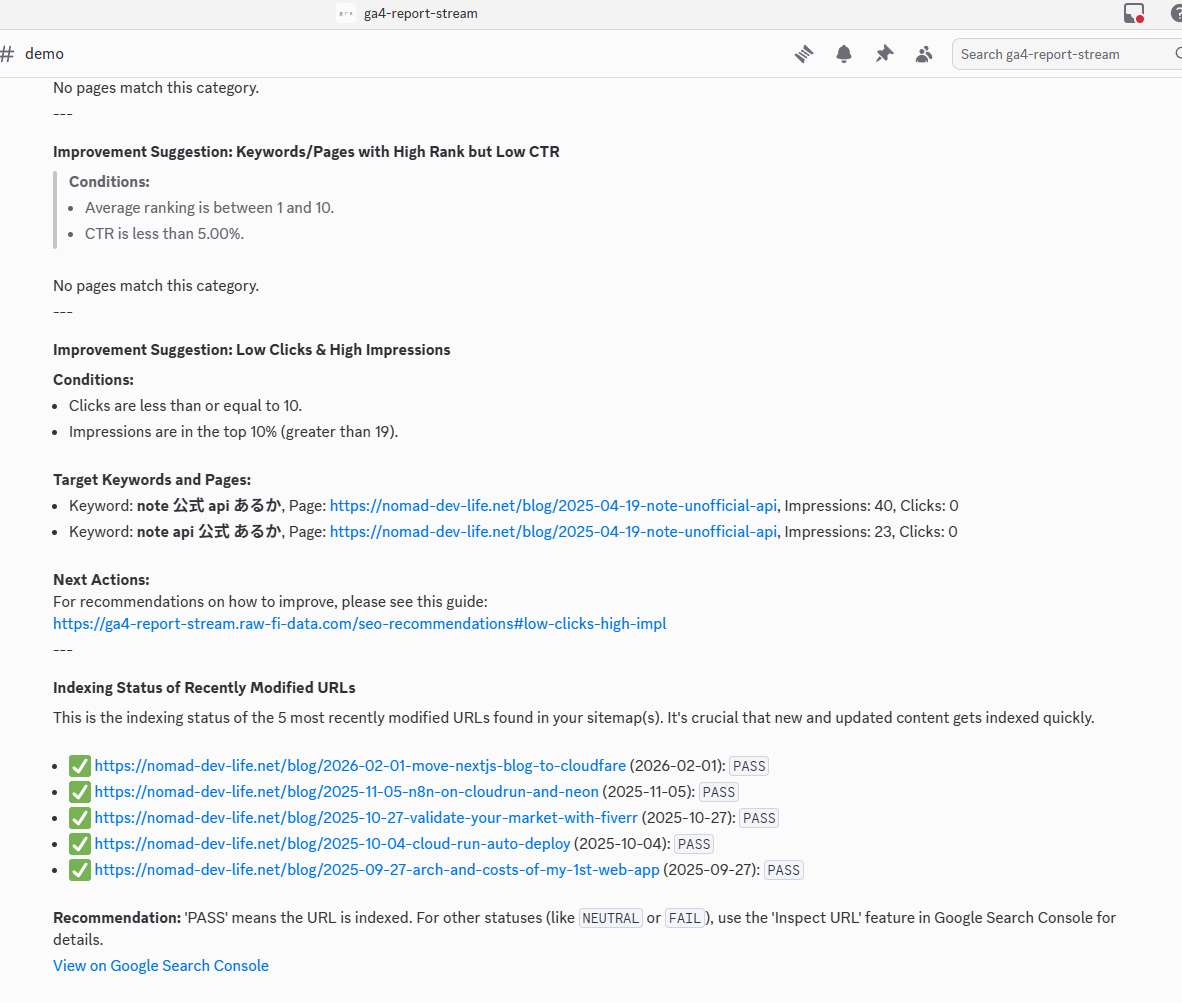Screen dimensions: 1182x1003
Task: Open notification settings bell icon
Action: (844, 54)
